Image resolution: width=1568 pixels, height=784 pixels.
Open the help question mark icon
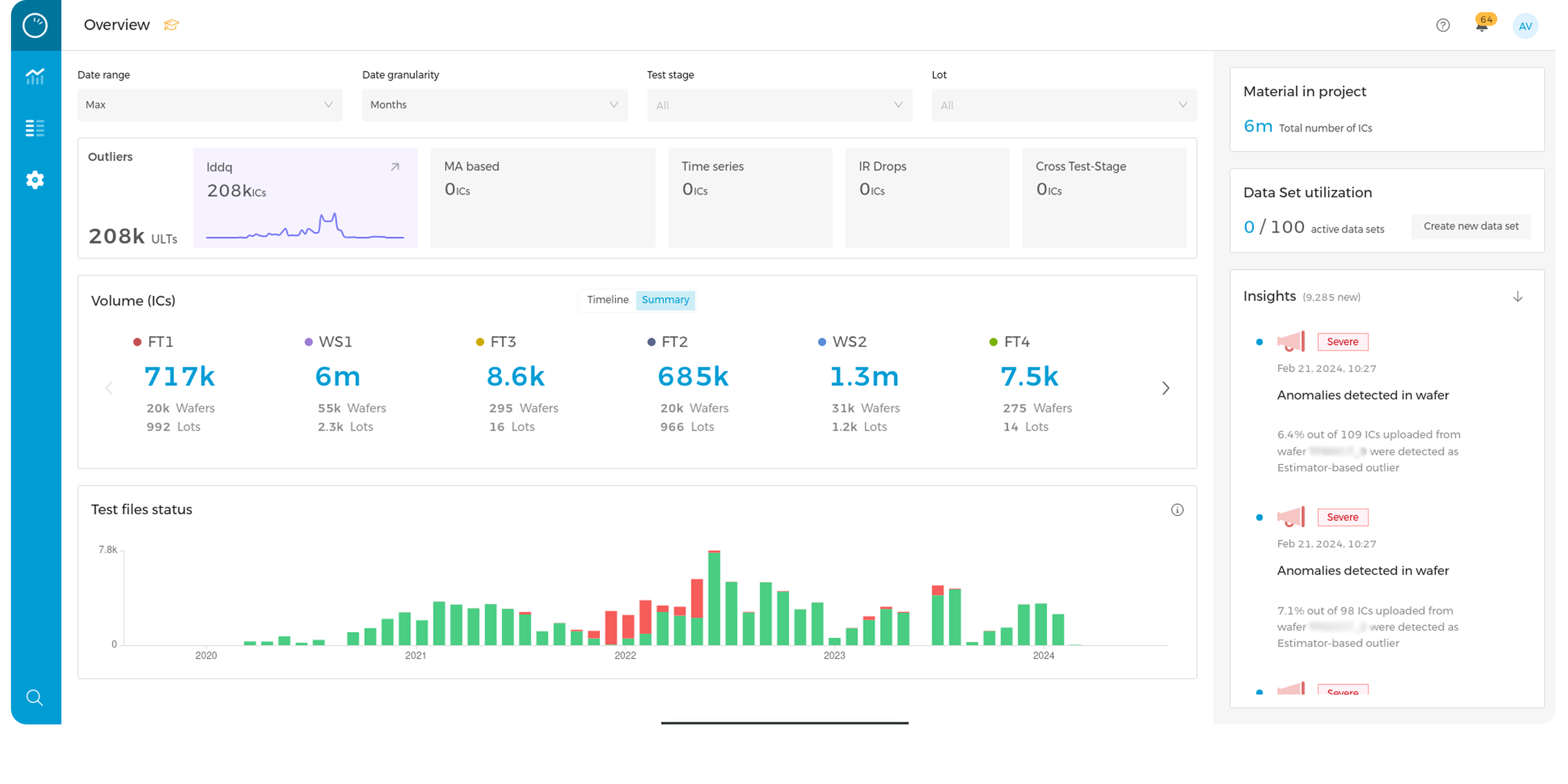click(x=1443, y=25)
